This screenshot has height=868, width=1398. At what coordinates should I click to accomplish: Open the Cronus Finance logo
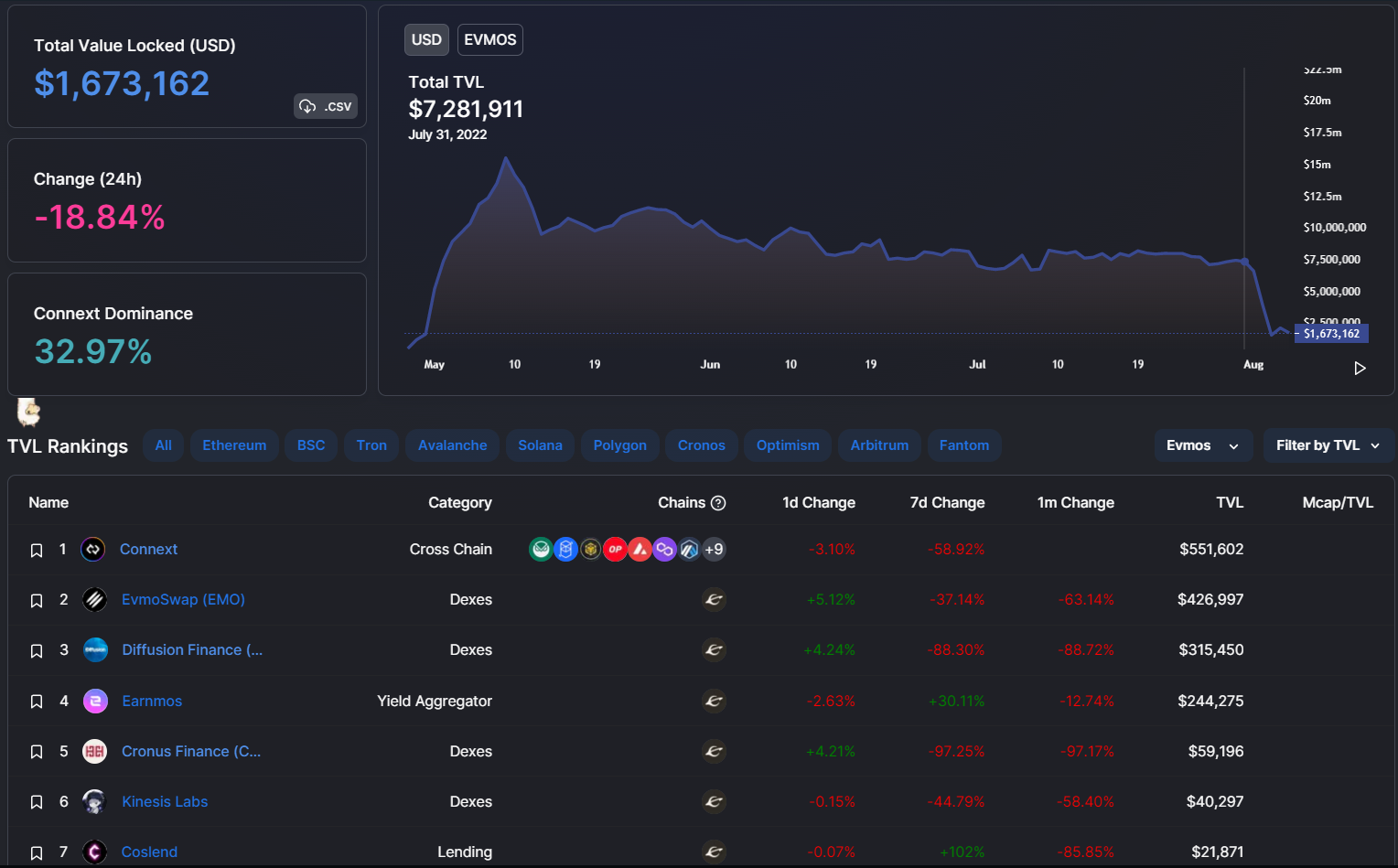pyautogui.click(x=95, y=751)
